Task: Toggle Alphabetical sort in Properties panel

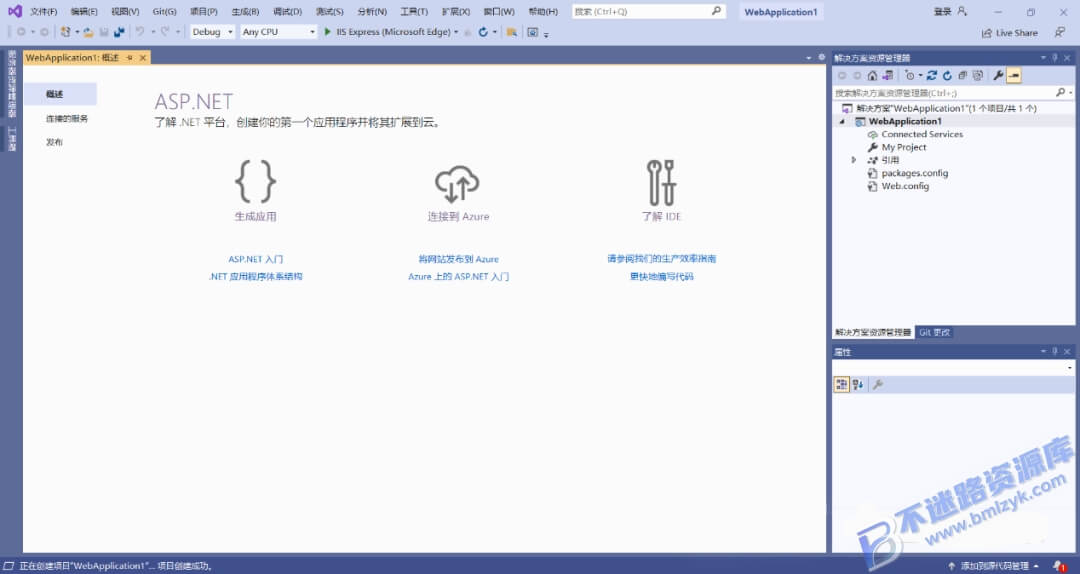Action: (858, 385)
